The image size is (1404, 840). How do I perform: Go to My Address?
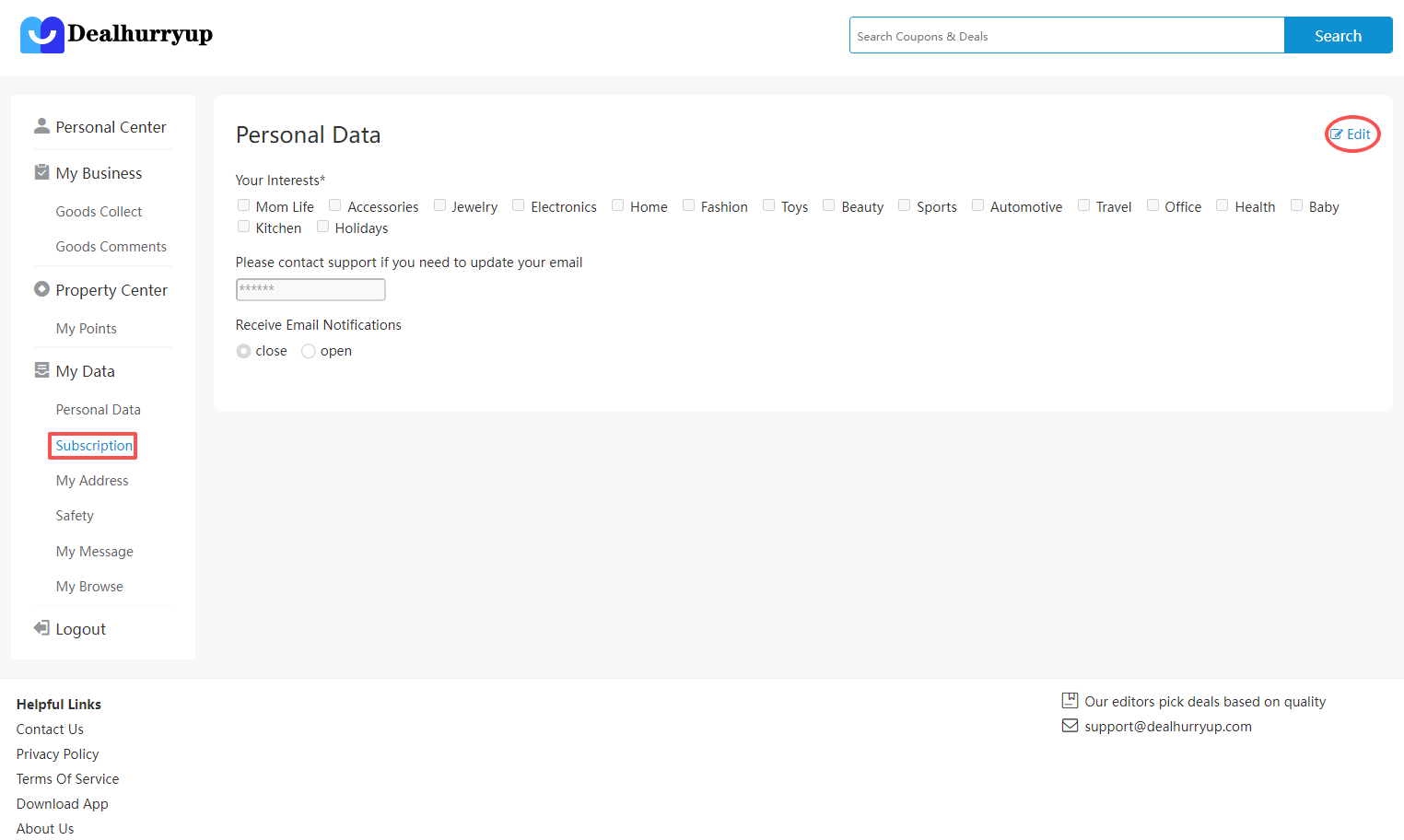pos(92,481)
